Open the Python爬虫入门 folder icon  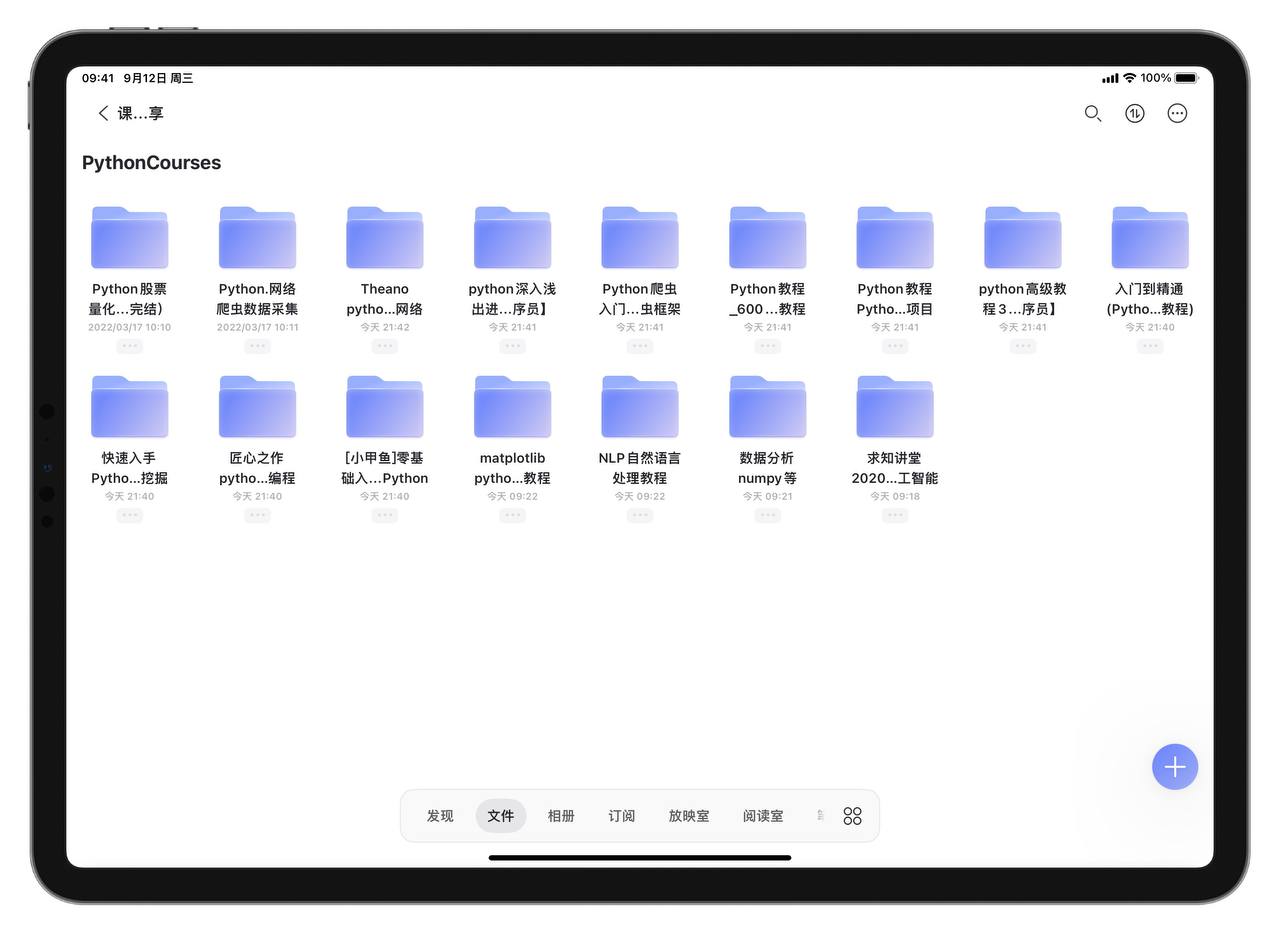(x=640, y=238)
